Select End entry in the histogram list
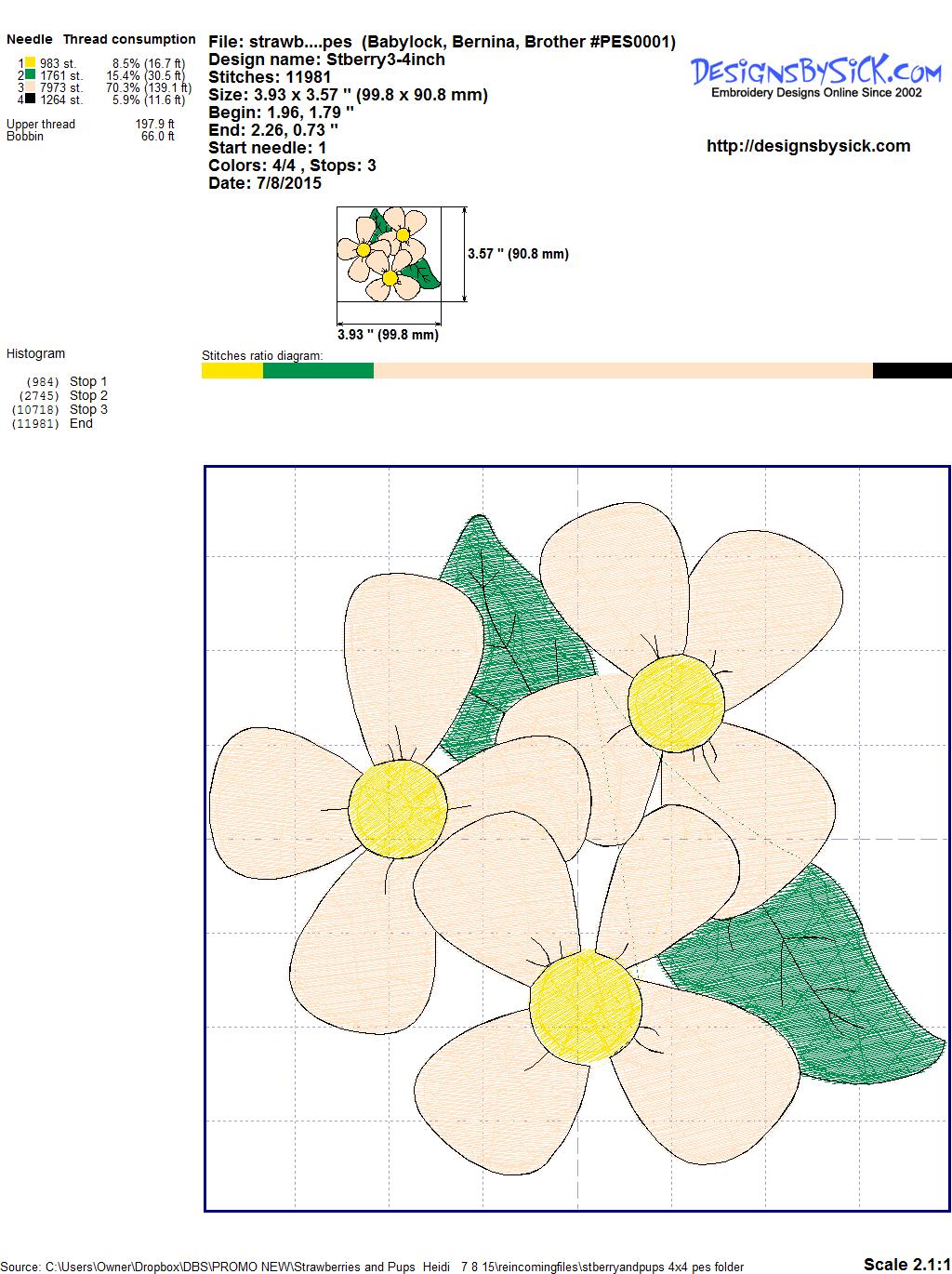Image resolution: width=952 pixels, height=1274 pixels. pyautogui.click(x=81, y=423)
